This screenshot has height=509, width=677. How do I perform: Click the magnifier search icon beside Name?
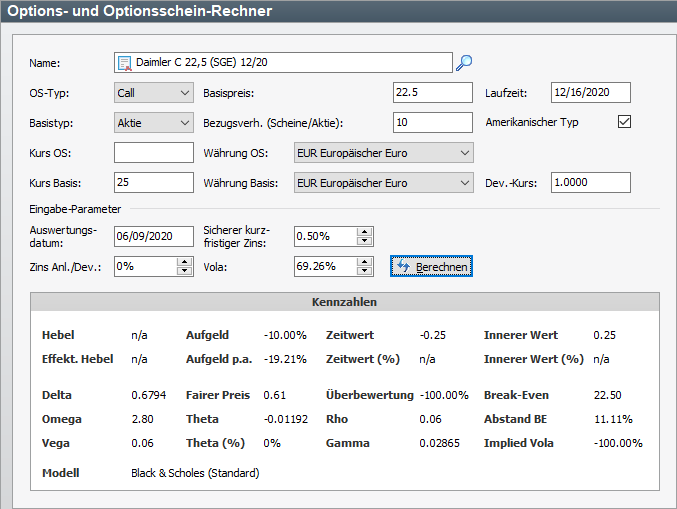tap(464, 63)
